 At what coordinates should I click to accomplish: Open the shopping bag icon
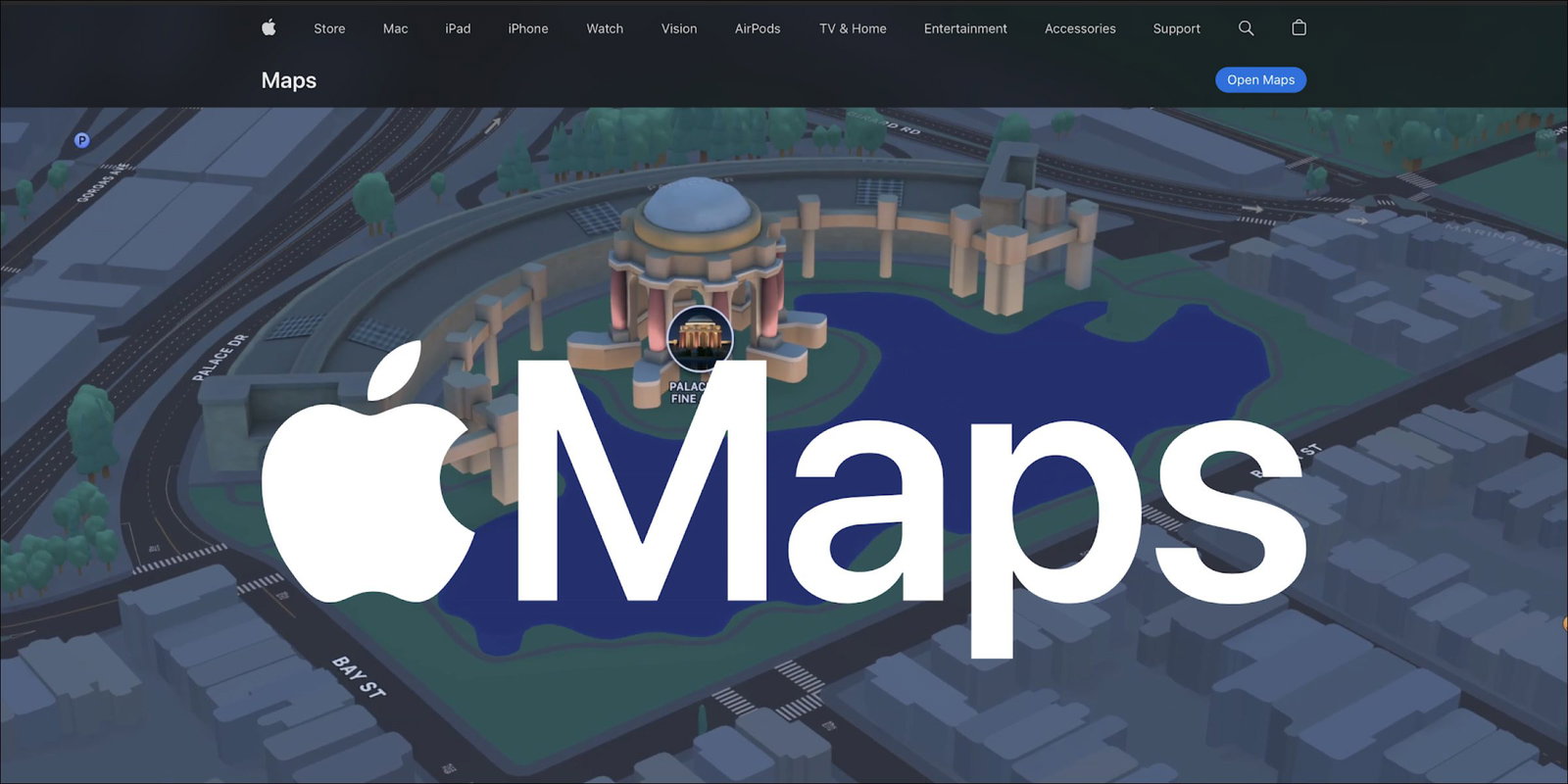tap(1298, 27)
